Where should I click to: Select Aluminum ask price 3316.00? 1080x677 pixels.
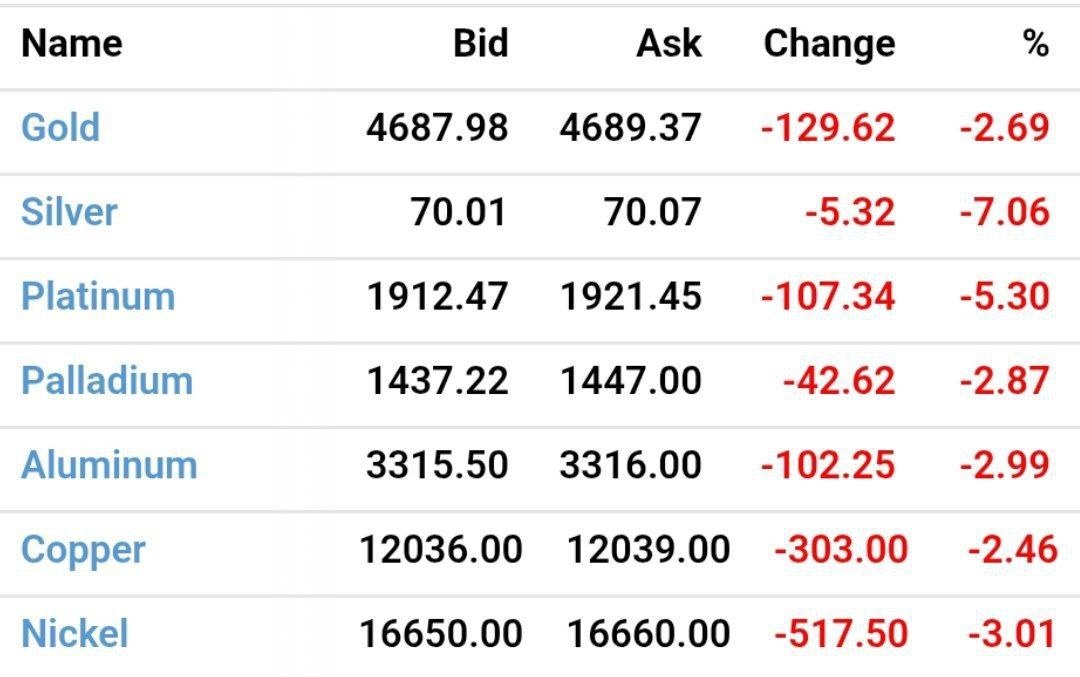pyautogui.click(x=630, y=465)
